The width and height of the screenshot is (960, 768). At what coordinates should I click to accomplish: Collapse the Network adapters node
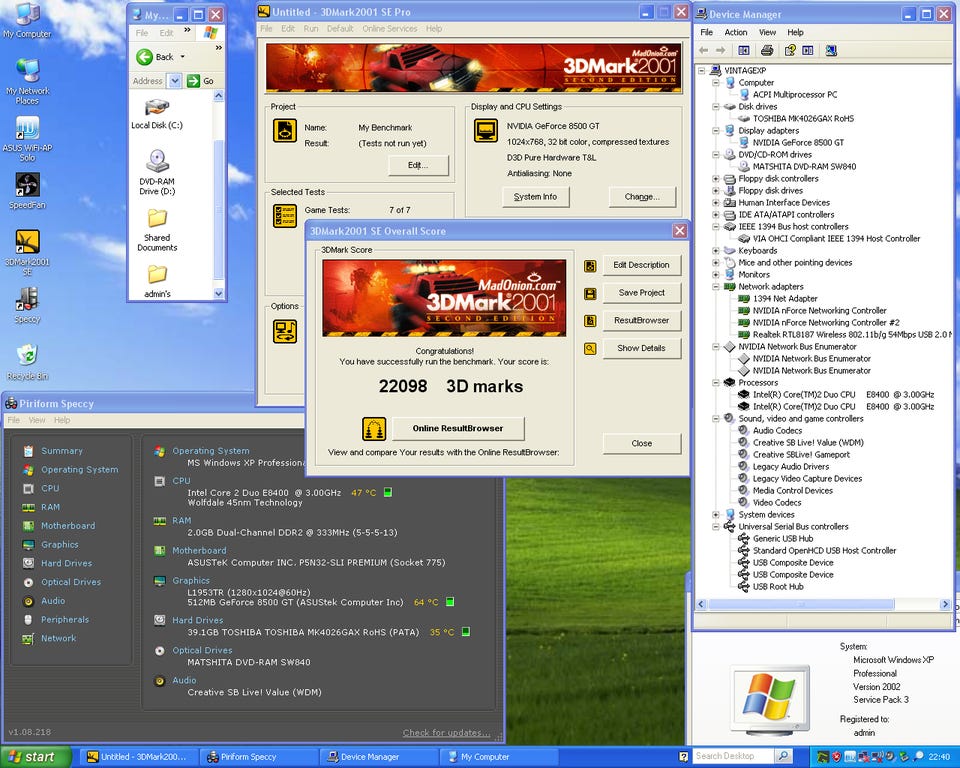tap(715, 287)
